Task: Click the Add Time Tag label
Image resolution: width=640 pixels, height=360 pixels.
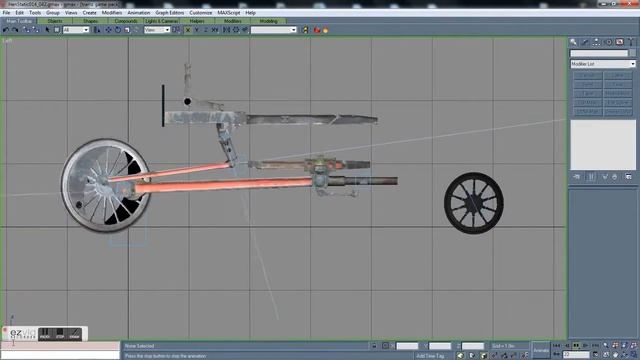Action: coord(430,356)
